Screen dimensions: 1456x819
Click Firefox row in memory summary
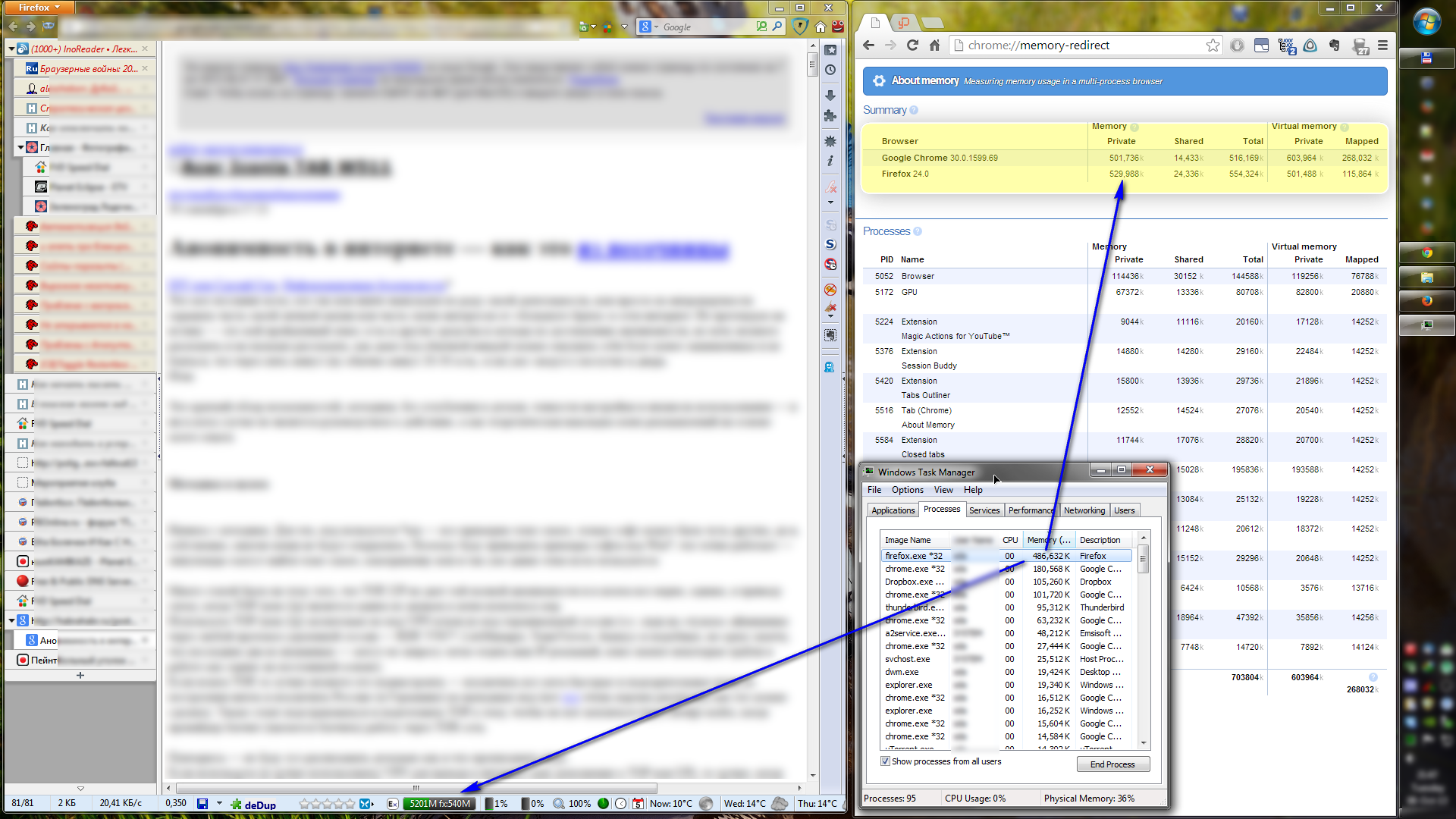1125,174
